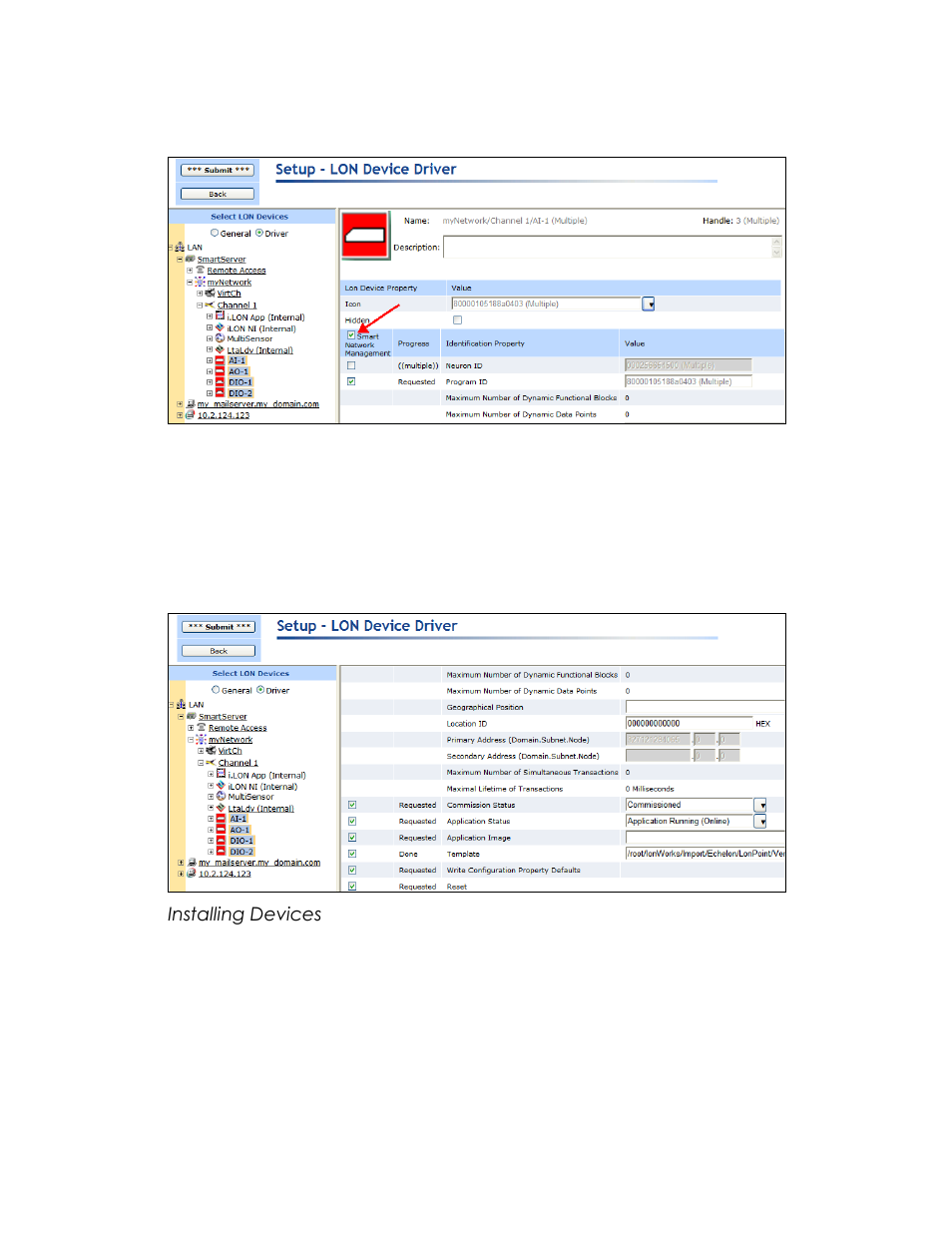Select DIO-1 device label in lower tree
Screen dimensions: 952x1233
tap(241, 841)
